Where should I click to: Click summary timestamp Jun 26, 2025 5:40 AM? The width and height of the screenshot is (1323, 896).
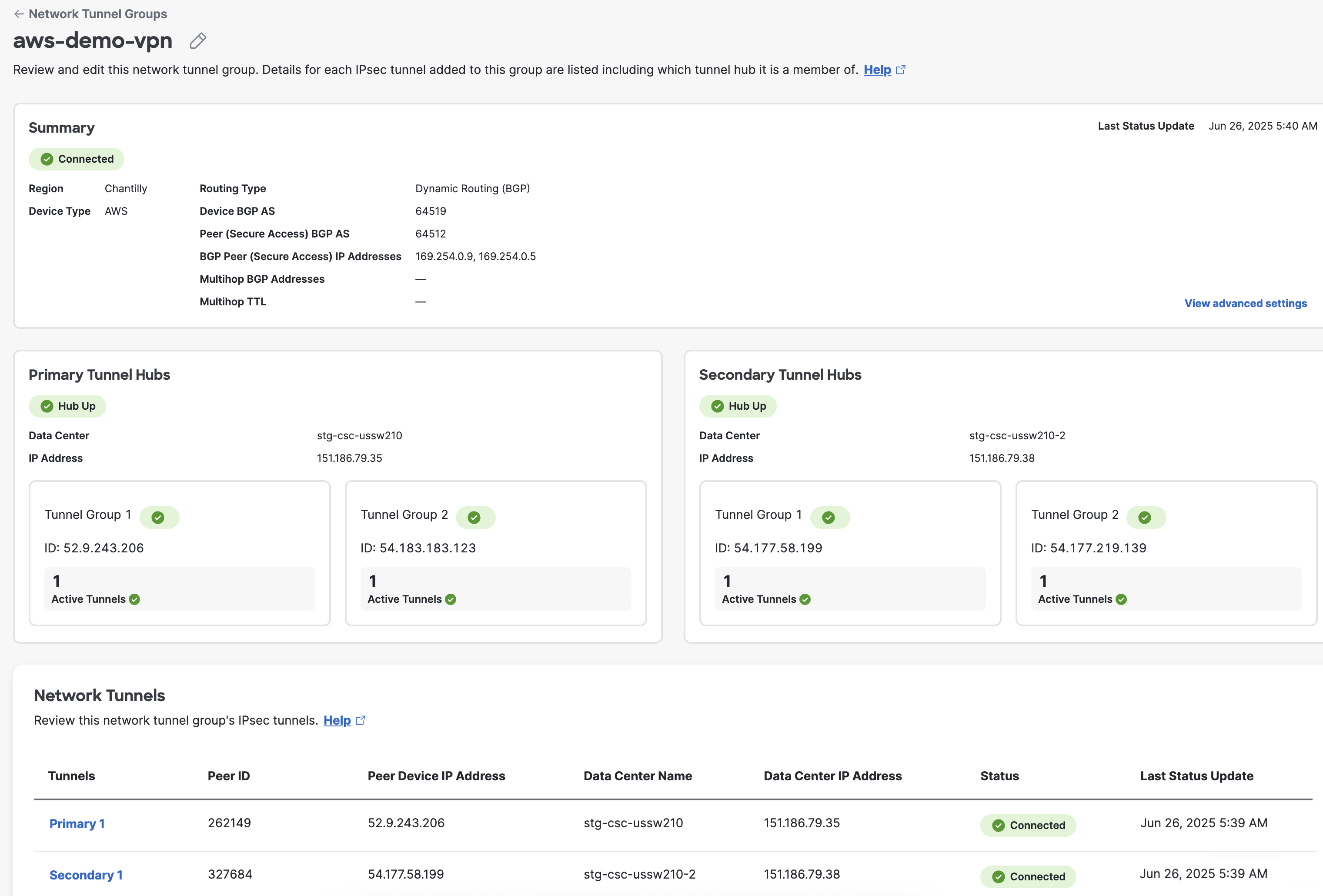(1263, 126)
